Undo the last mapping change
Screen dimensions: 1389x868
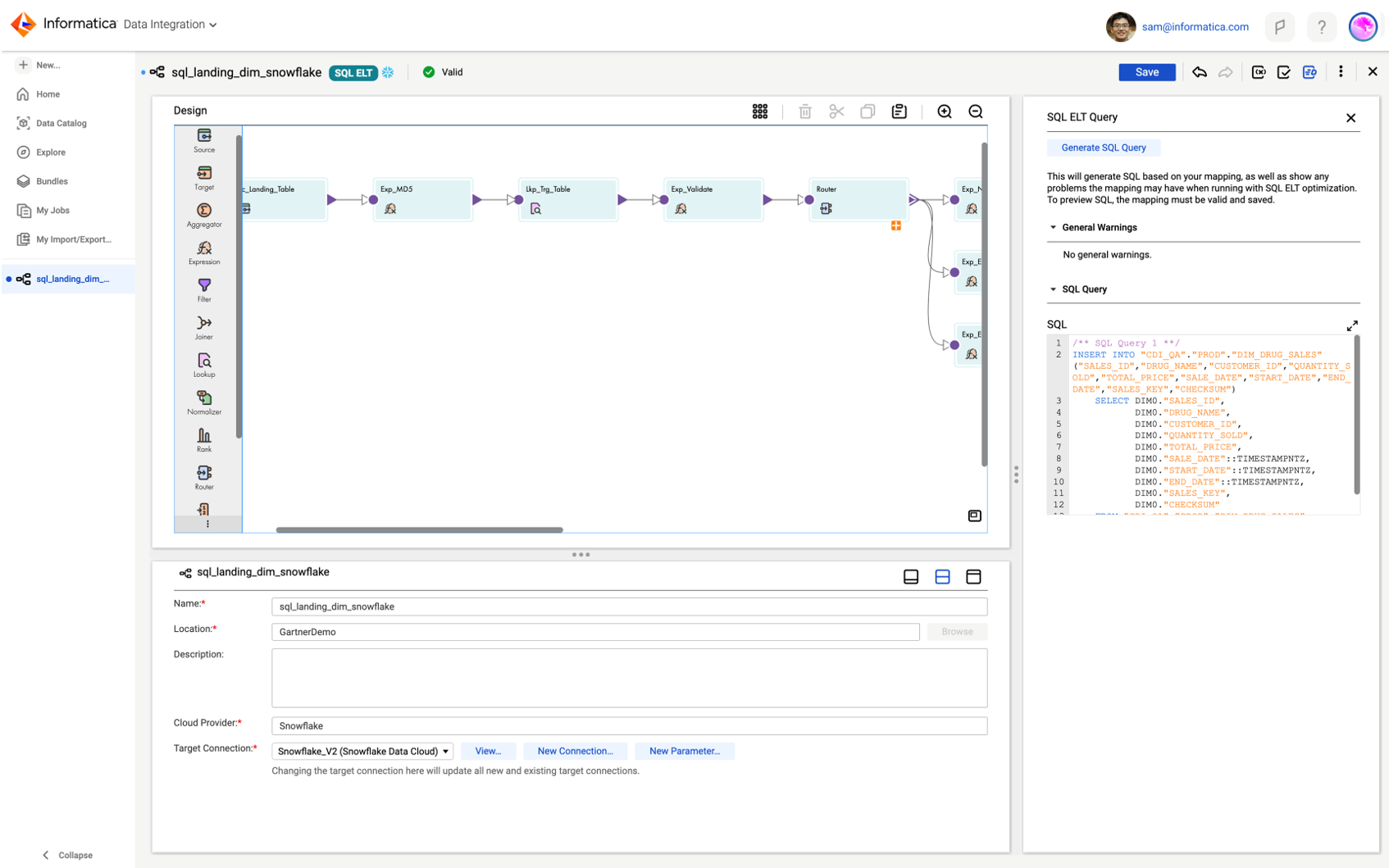tap(1200, 72)
